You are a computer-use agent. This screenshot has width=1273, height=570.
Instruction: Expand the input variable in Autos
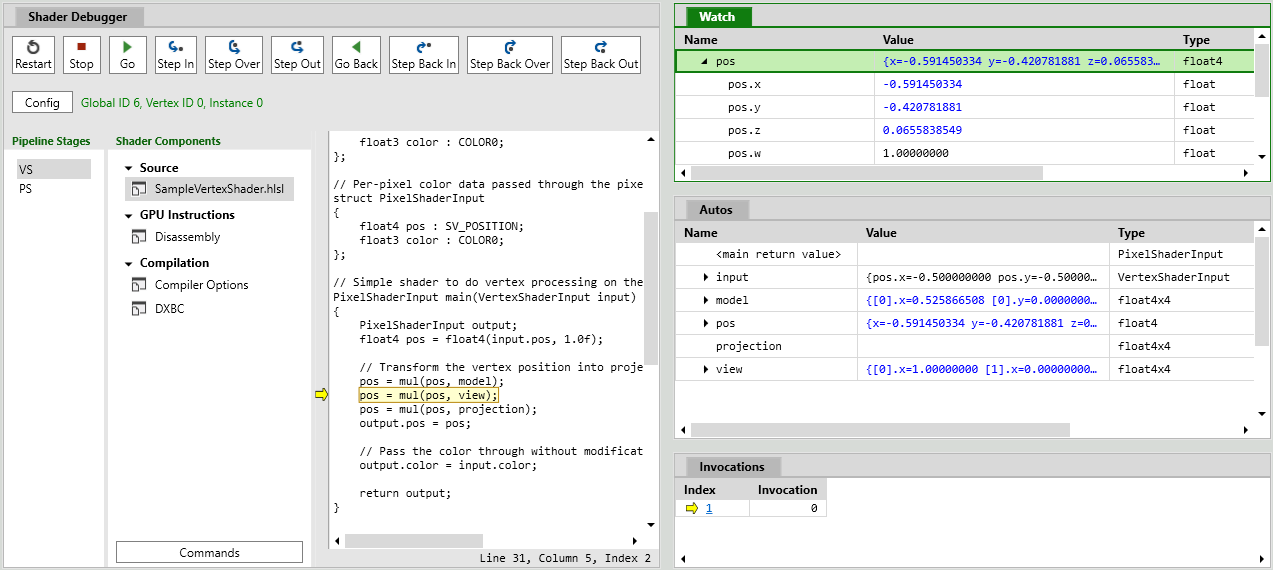(x=706, y=277)
